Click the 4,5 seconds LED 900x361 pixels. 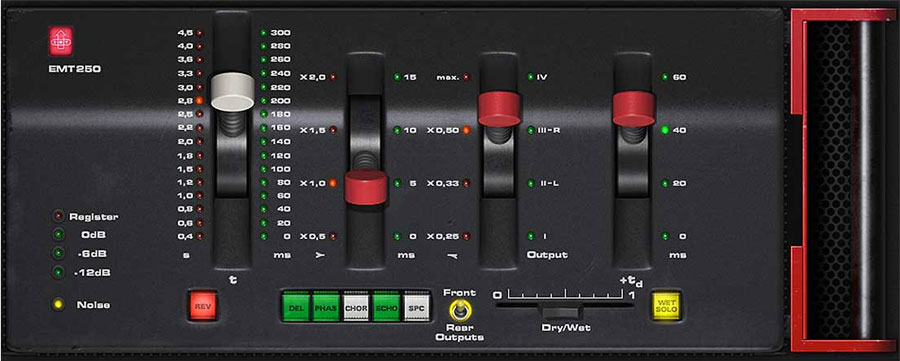199,33
